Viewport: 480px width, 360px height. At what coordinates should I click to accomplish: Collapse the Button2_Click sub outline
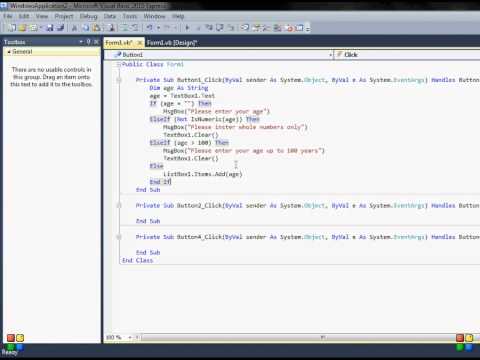(x=119, y=206)
